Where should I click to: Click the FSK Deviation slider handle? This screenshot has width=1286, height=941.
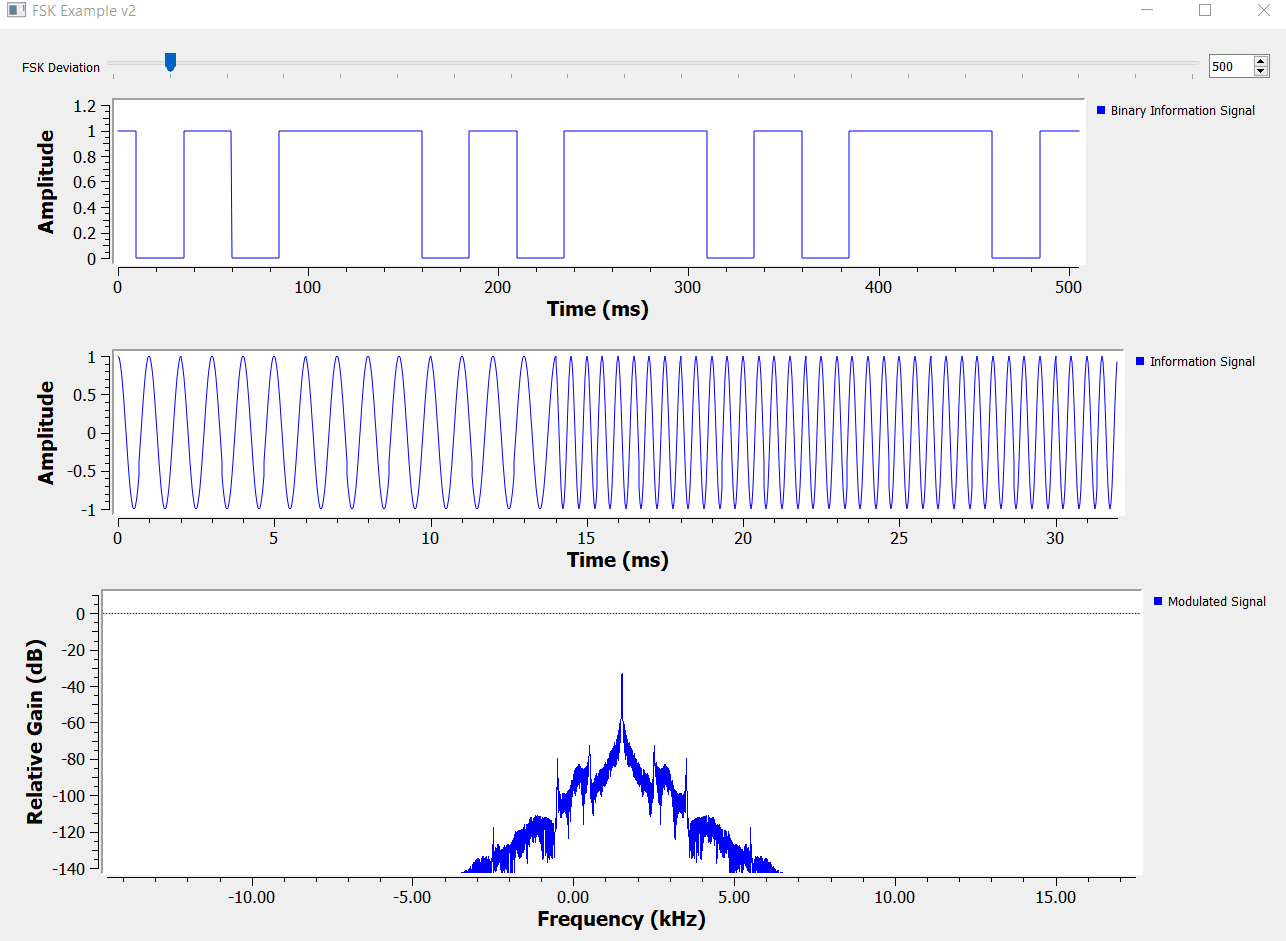[x=170, y=62]
